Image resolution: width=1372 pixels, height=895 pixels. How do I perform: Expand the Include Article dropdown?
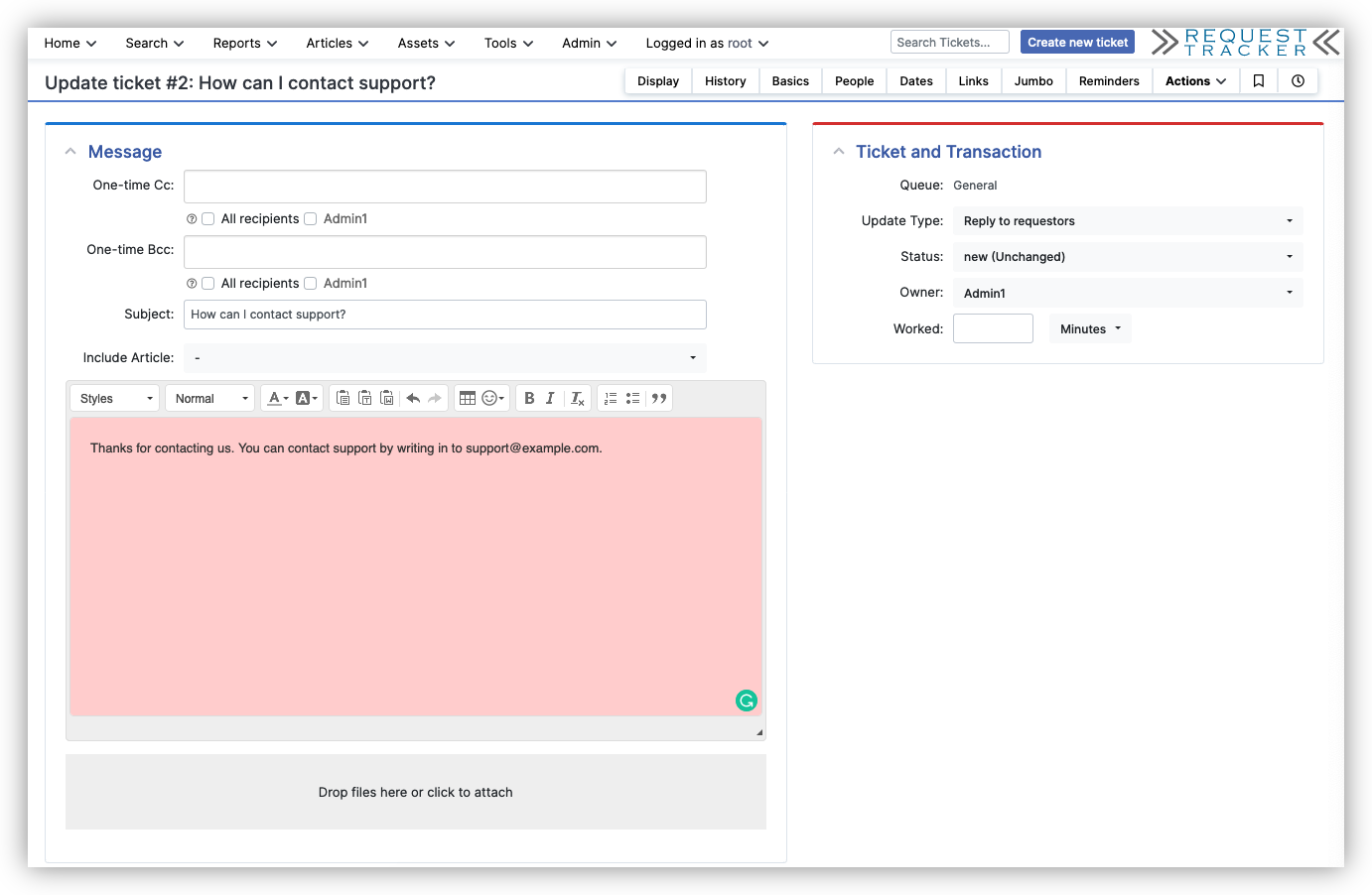(445, 358)
